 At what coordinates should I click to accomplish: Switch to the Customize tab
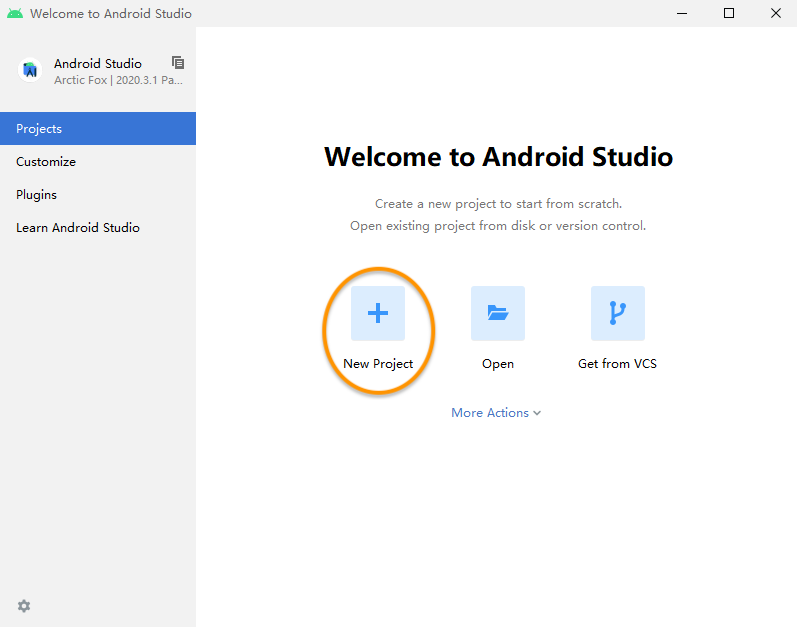coord(98,162)
